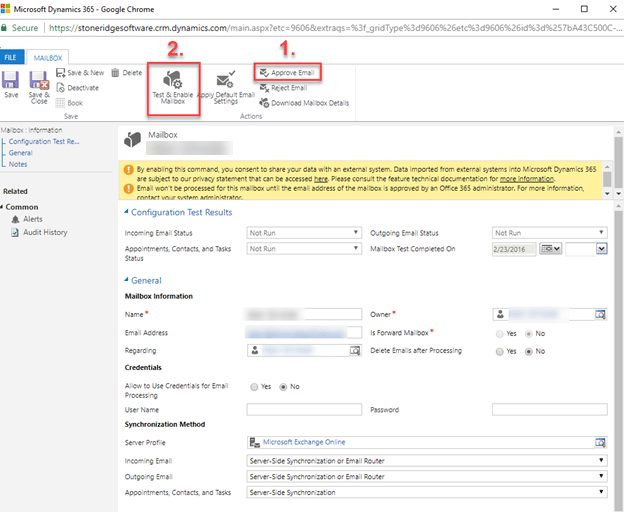
Task: Open the Regarding lookup search icon
Action: 355,350
